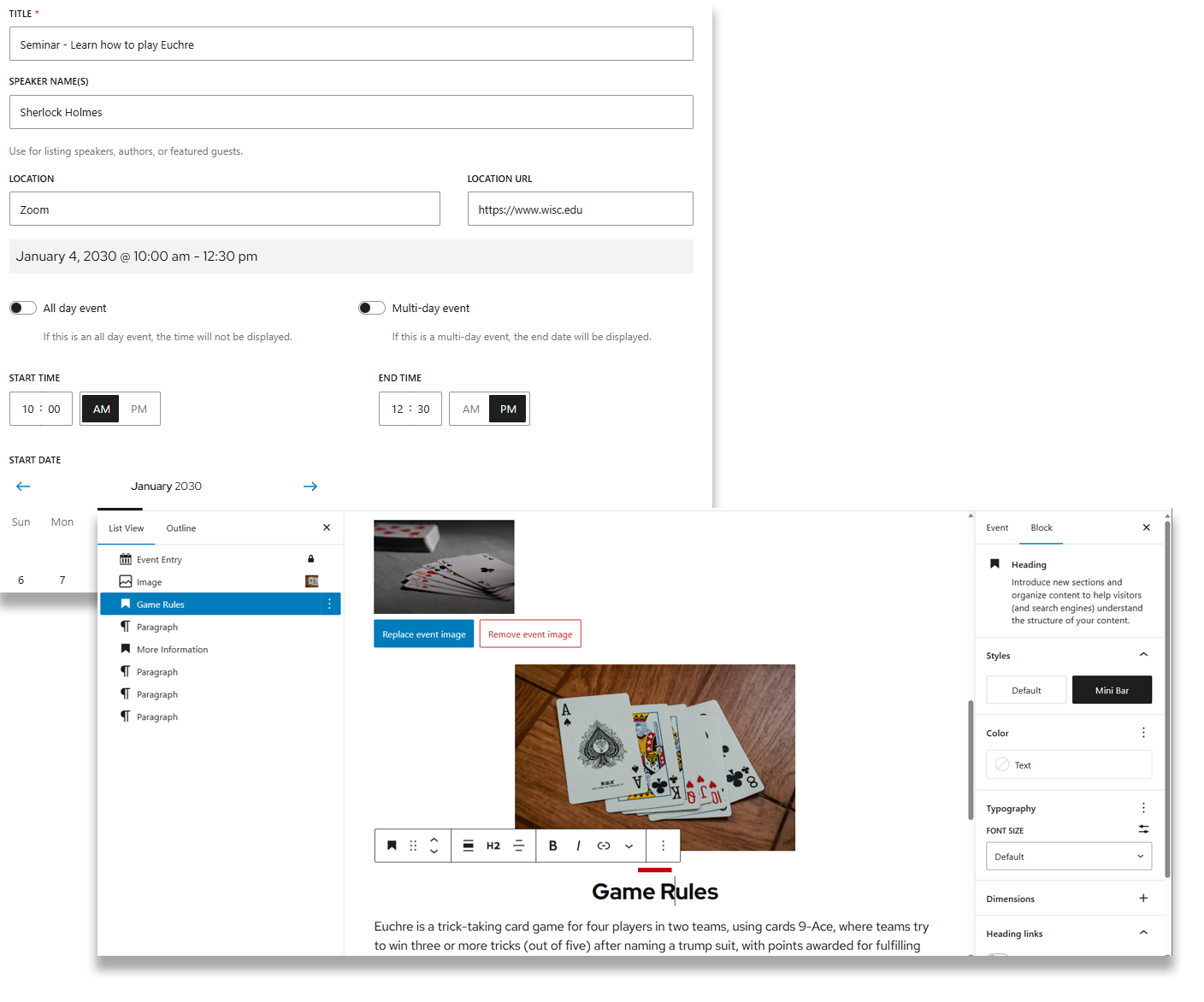This screenshot has height=1002, width=1204.
Task: Enable the Multi-day event toggle
Action: (372, 308)
